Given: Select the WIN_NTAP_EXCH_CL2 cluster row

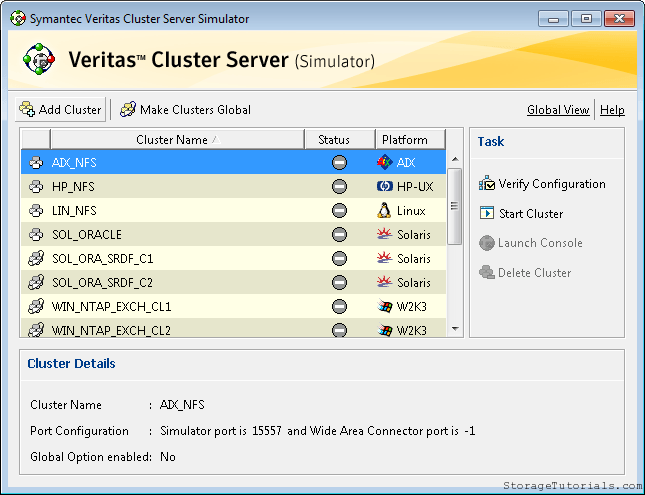Looking at the screenshot, I should tap(233, 328).
